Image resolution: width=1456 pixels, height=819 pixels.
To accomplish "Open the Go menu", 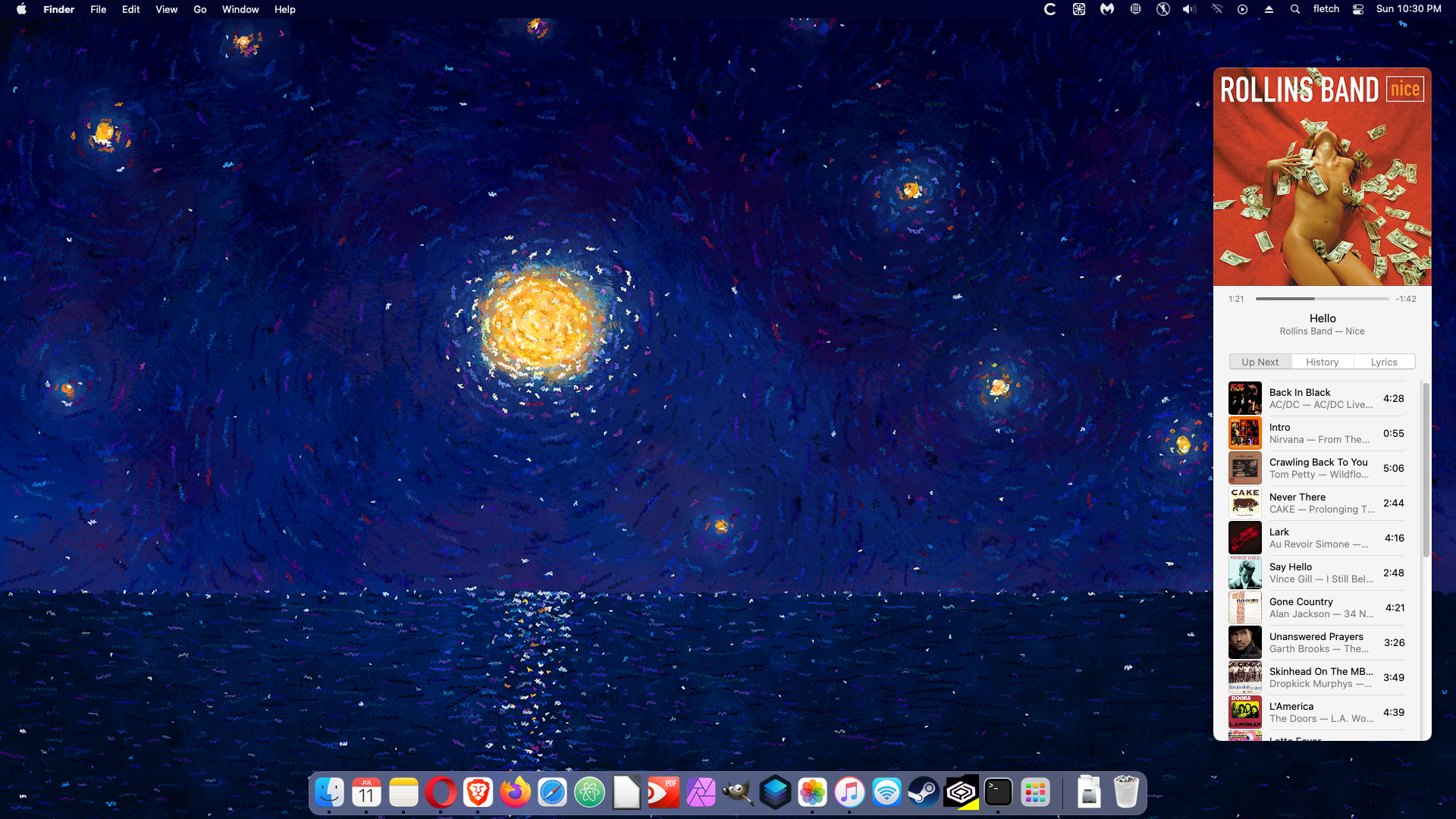I will point(200,9).
